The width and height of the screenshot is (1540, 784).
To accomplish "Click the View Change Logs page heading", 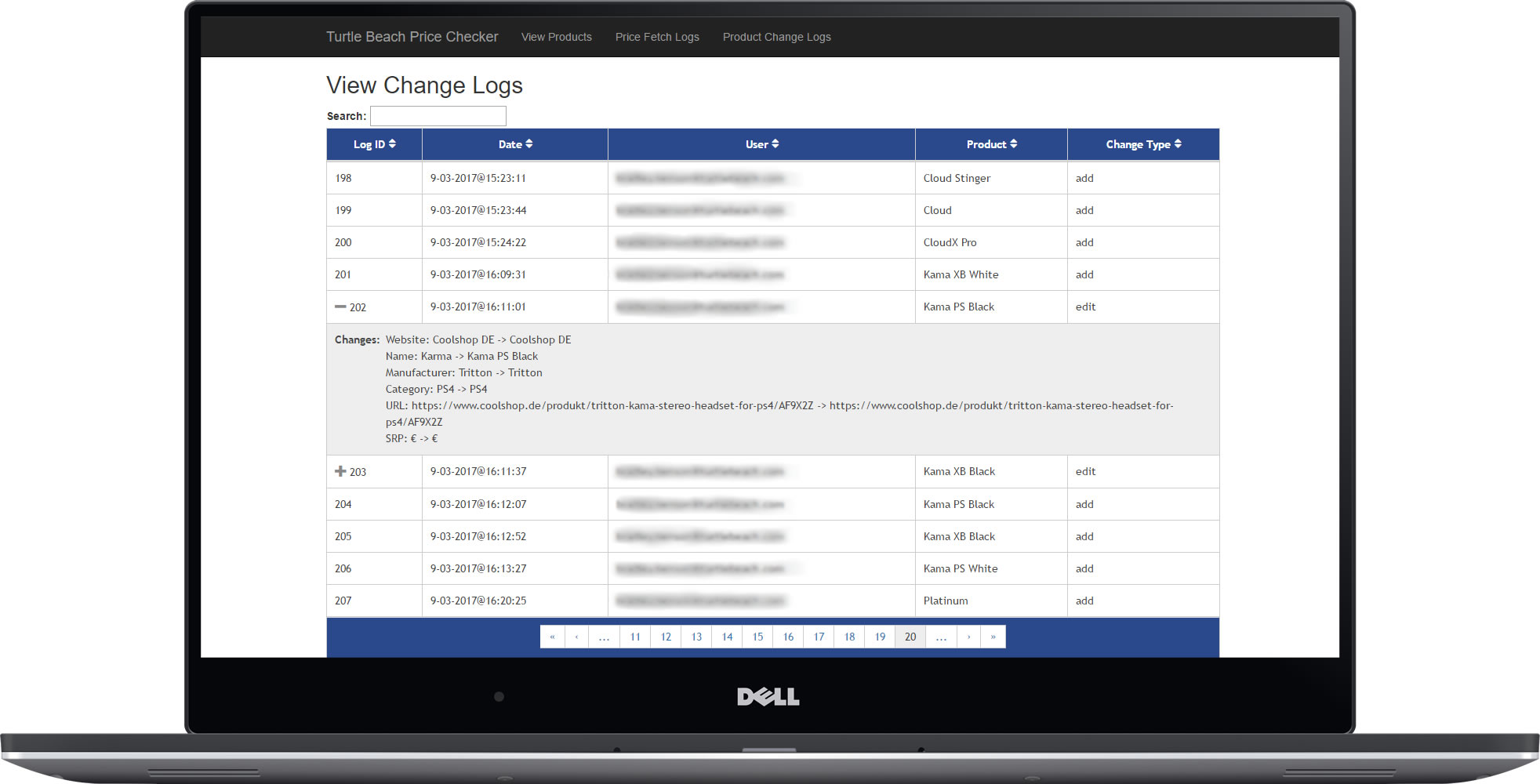I will (424, 85).
